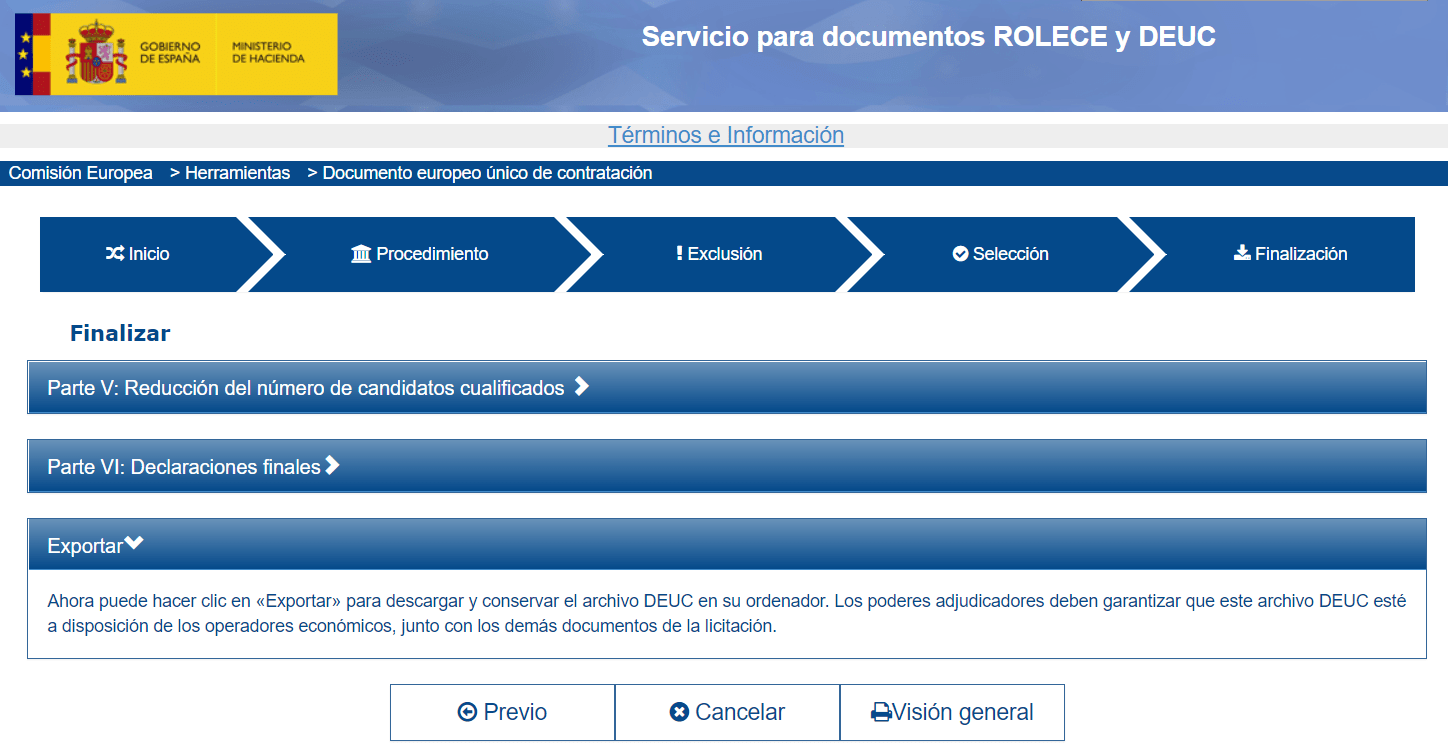Screen dimensions: 1448x750
Task: Click the X-circle icon on Cancelar
Action: tap(679, 712)
